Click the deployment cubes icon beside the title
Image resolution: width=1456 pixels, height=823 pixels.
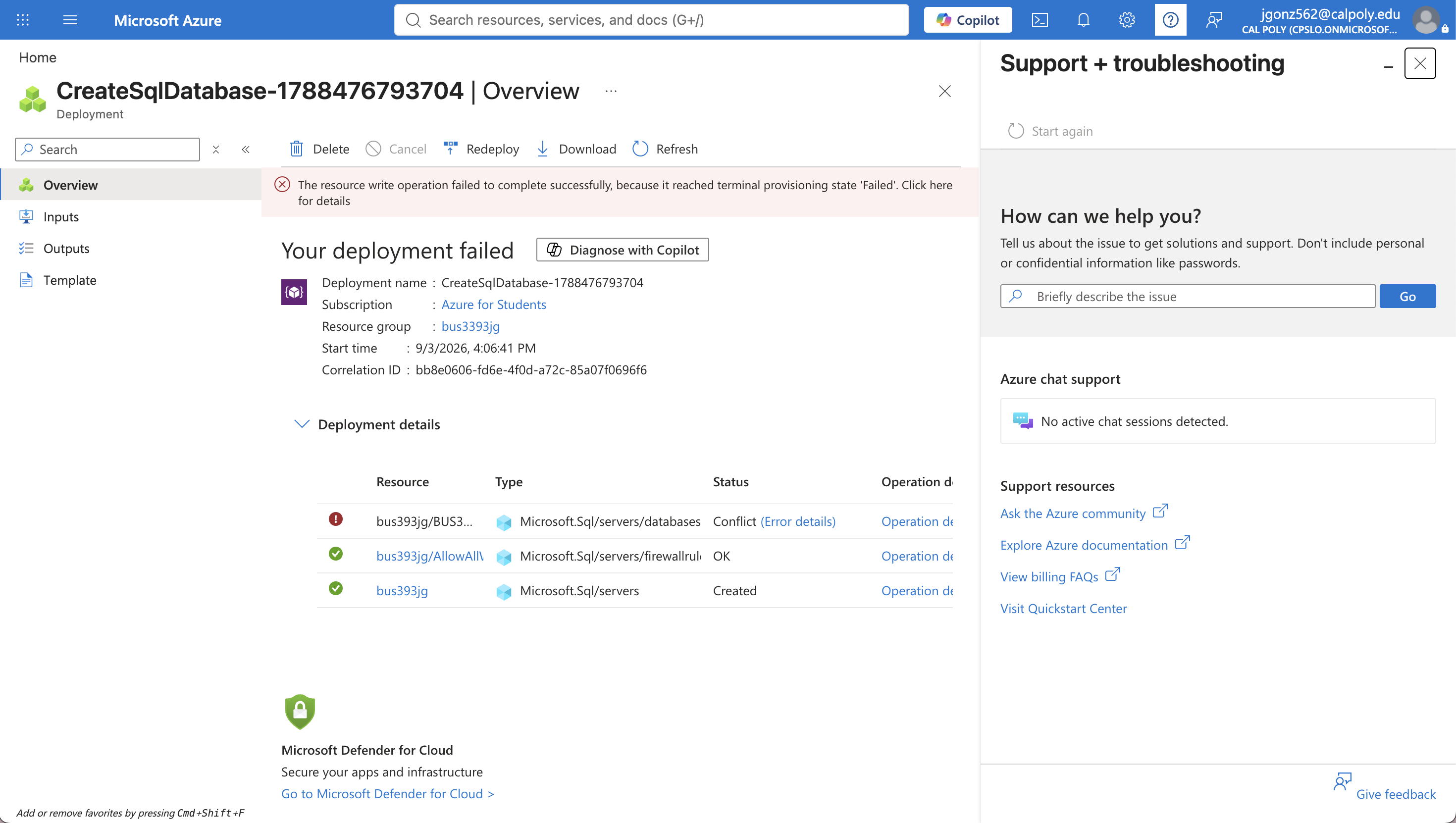tap(32, 100)
